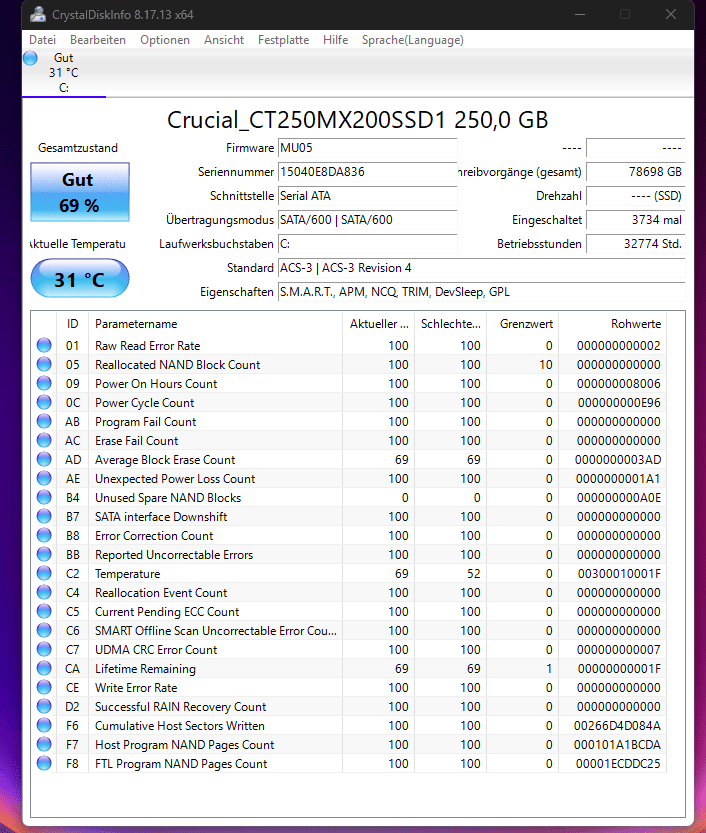Select the Lifetime Remaining row text

pyautogui.click(x=145, y=669)
